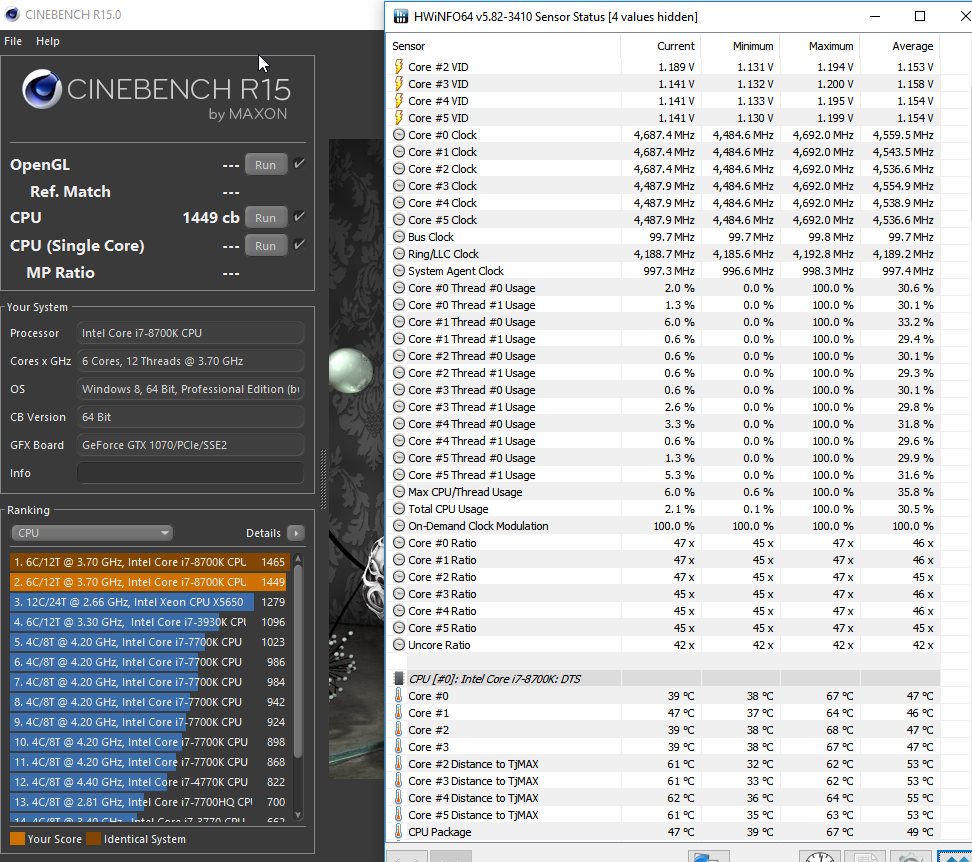The width and height of the screenshot is (972, 862).
Task: Click the thermometer icon beside CPU Package
Action: coord(399,832)
